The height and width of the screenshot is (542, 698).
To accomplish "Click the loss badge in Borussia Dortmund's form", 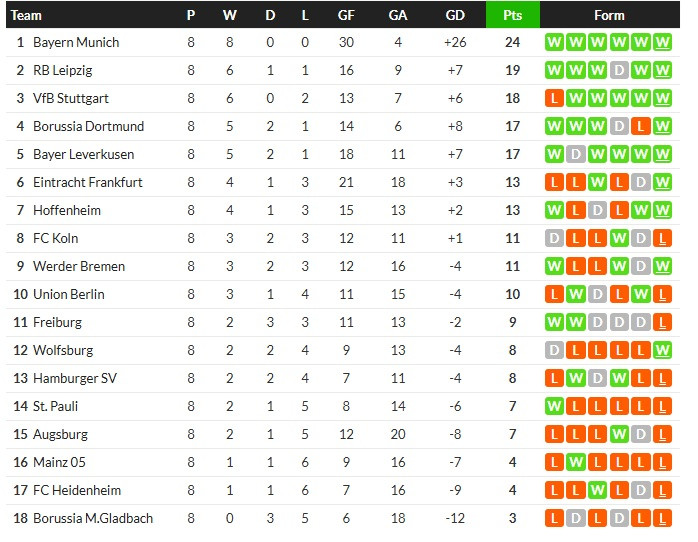I will click(642, 127).
